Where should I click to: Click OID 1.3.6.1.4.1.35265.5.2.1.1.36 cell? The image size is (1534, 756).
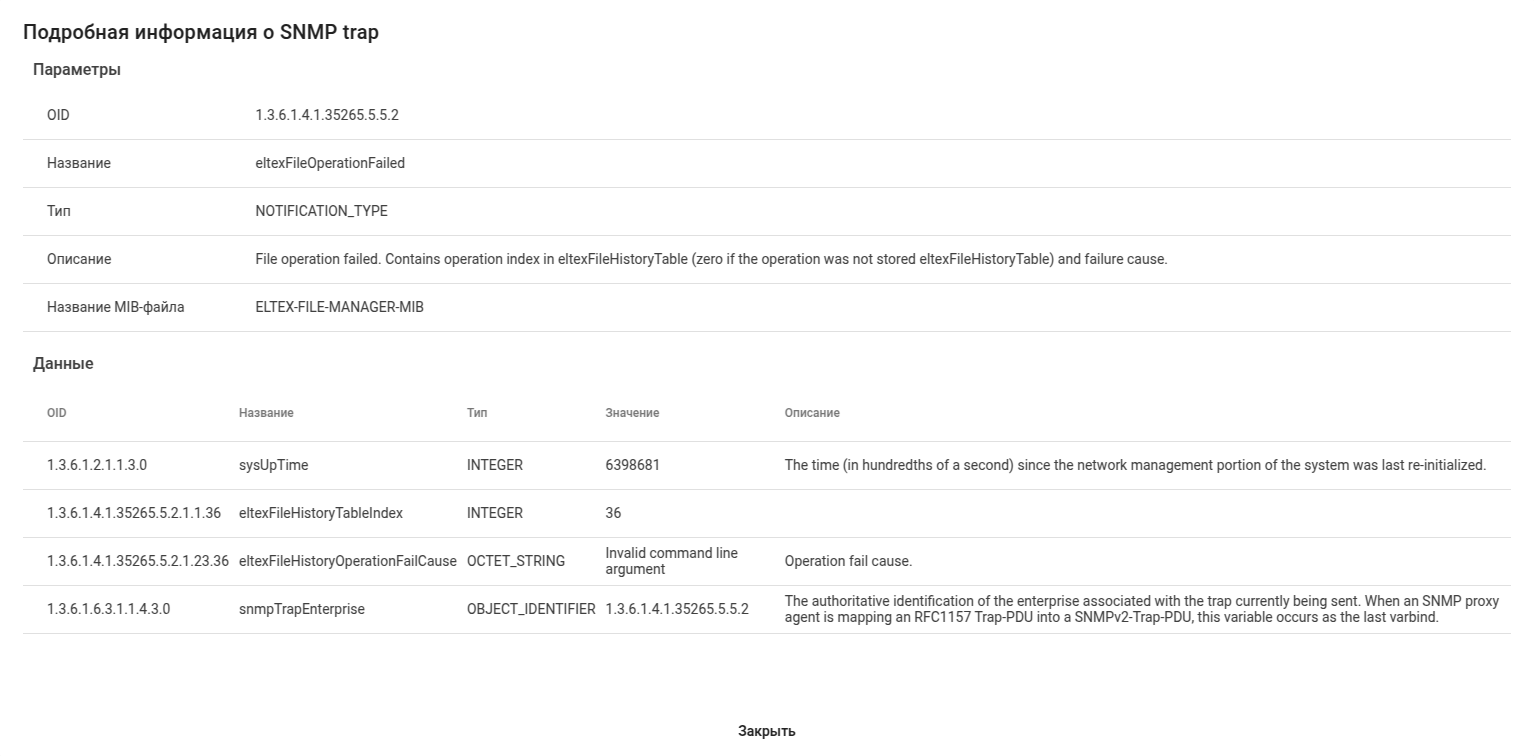click(134, 513)
